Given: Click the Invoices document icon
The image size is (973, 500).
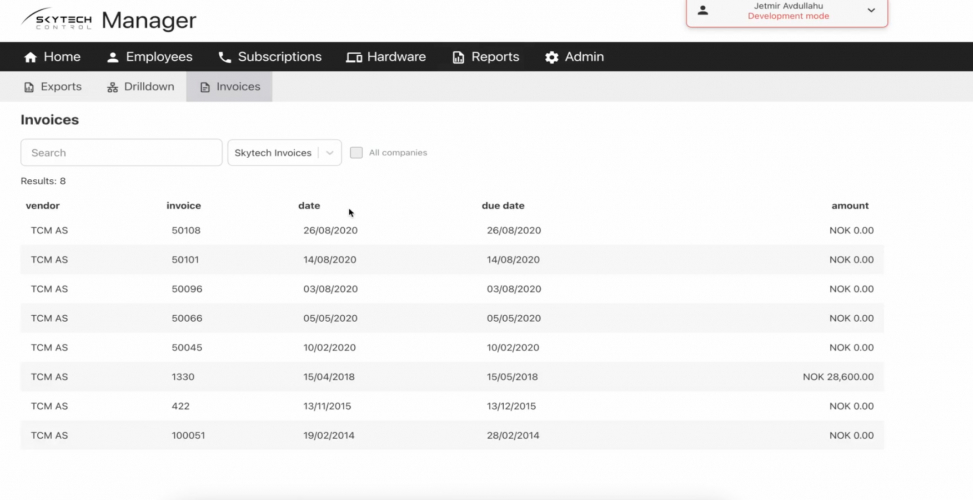Looking at the screenshot, I should 205,87.
